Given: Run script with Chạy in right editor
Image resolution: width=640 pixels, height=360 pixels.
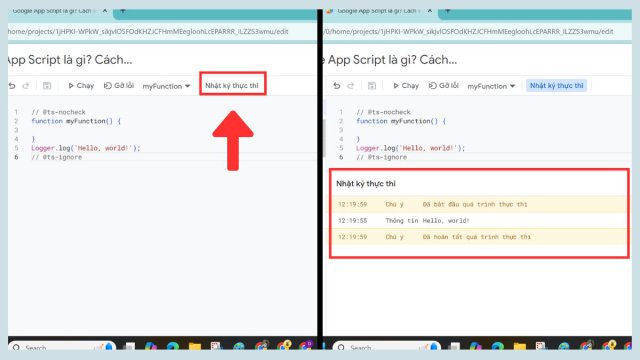Looking at the screenshot, I should pyautogui.click(x=406, y=86).
